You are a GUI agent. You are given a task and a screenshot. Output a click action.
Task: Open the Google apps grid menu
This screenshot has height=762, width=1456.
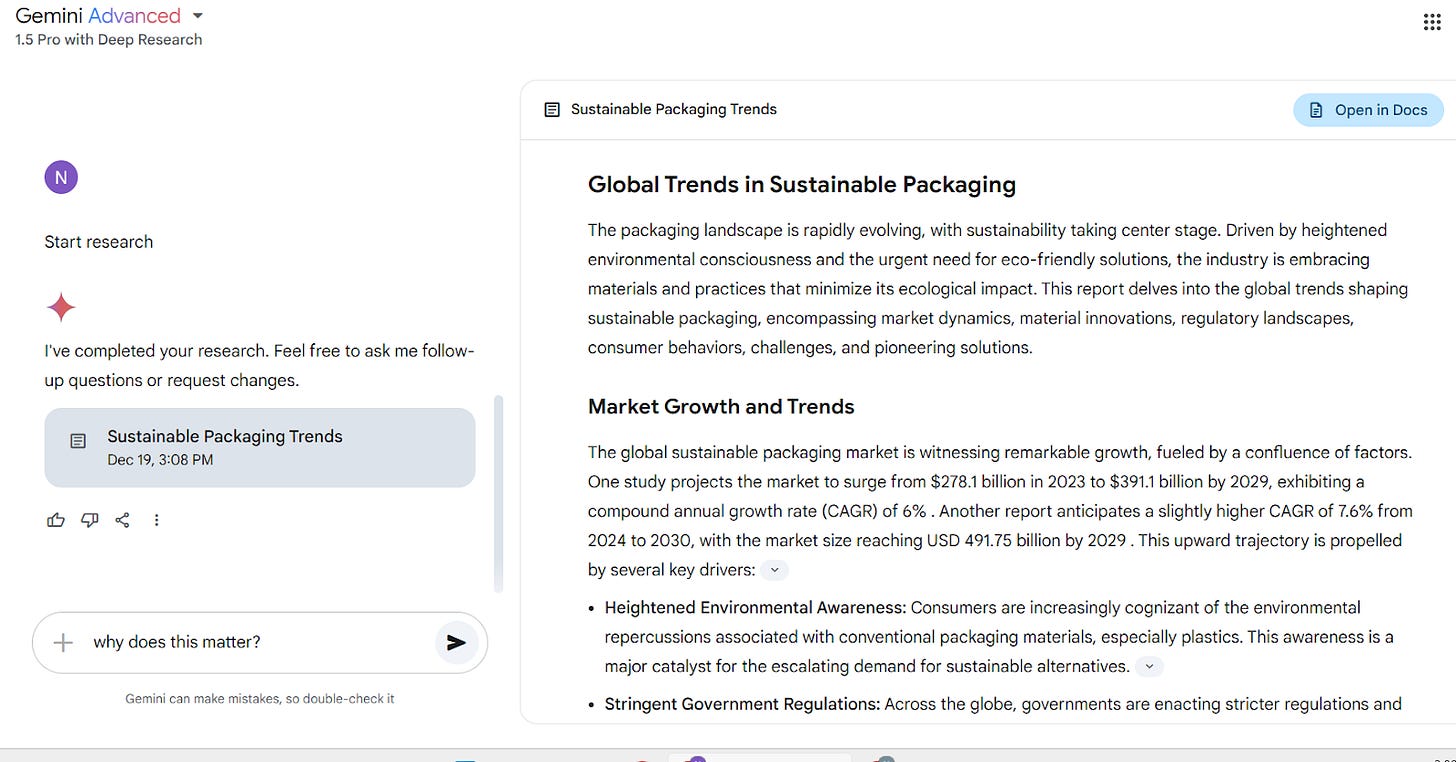pos(1432,21)
